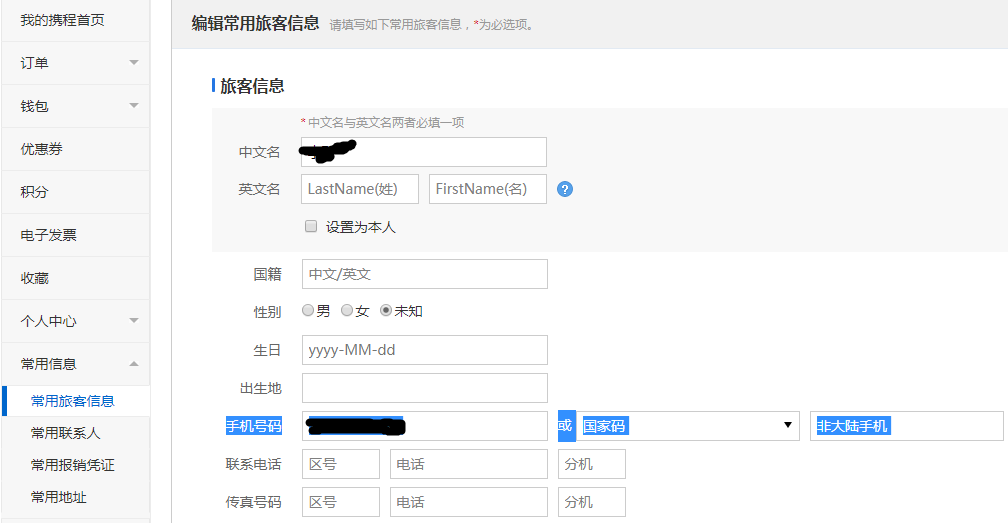The image size is (1008, 523).
Task: Select the 女 gender radio button
Action: [x=347, y=311]
